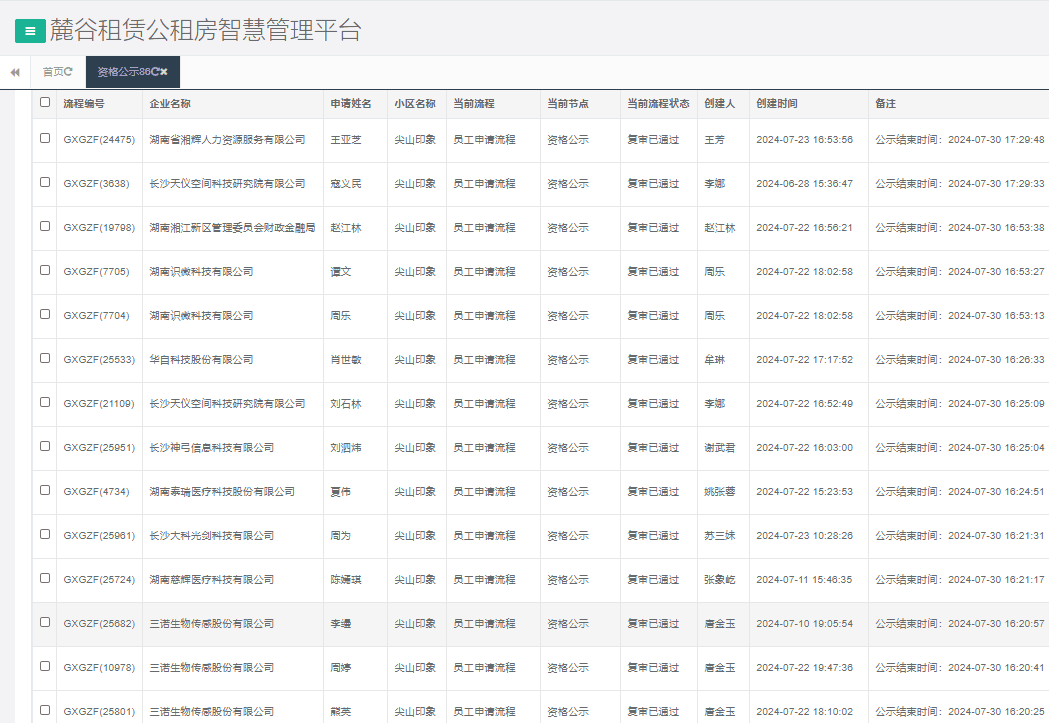Screen dimensions: 1049x723
Task: Check the row checkbox for GXGZF(24475)
Action: click(45, 138)
